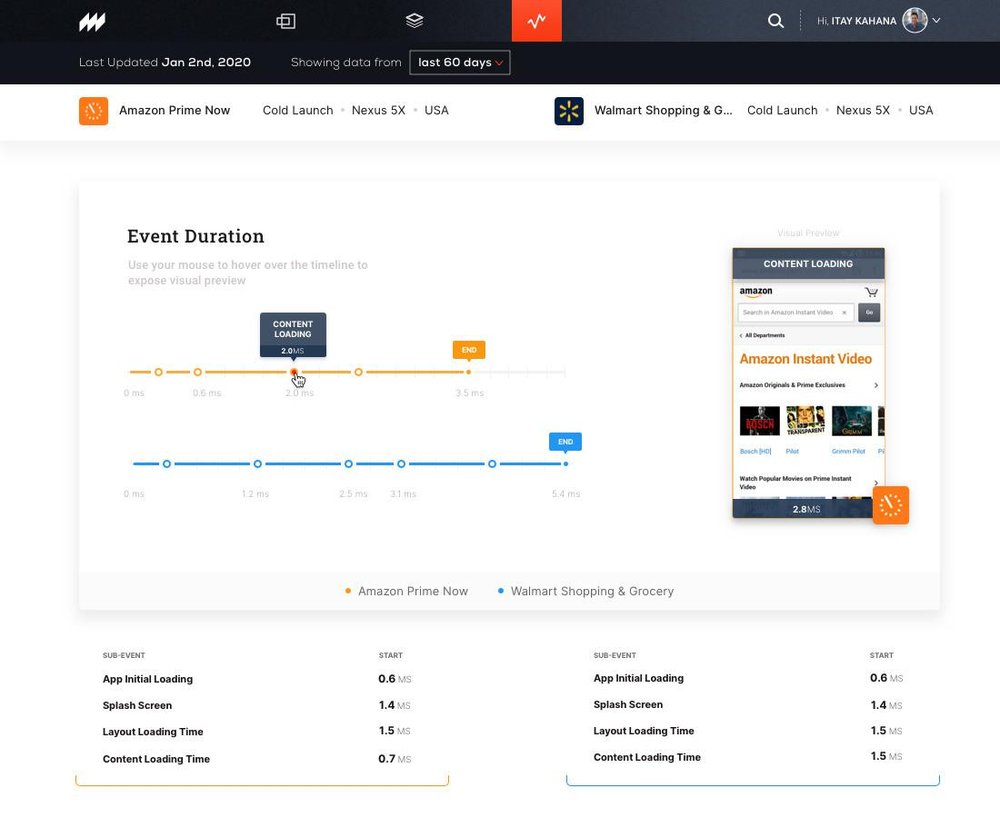The image size is (1000, 836).
Task: Click the blue timeline marker at 2.5 ms
Action: click(x=348, y=464)
